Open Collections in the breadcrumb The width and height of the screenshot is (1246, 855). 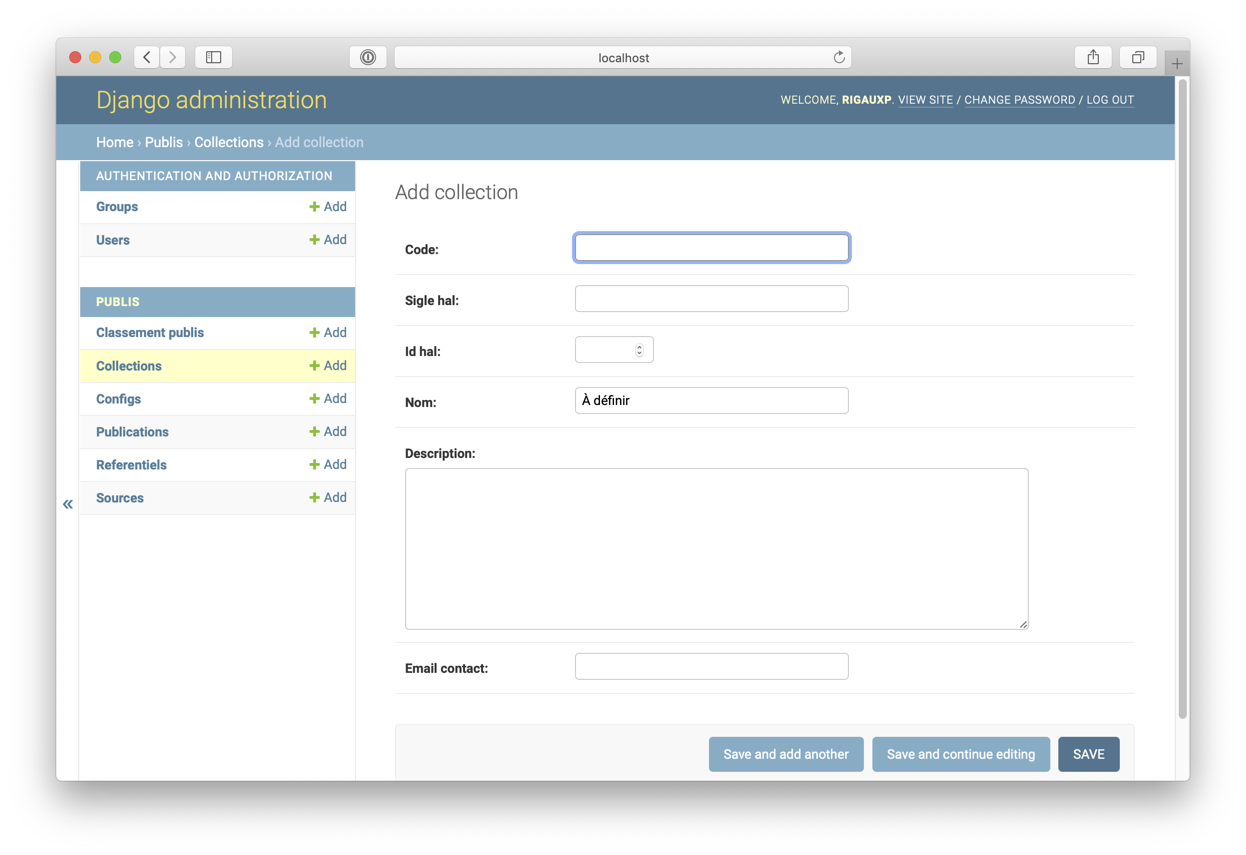tap(229, 143)
